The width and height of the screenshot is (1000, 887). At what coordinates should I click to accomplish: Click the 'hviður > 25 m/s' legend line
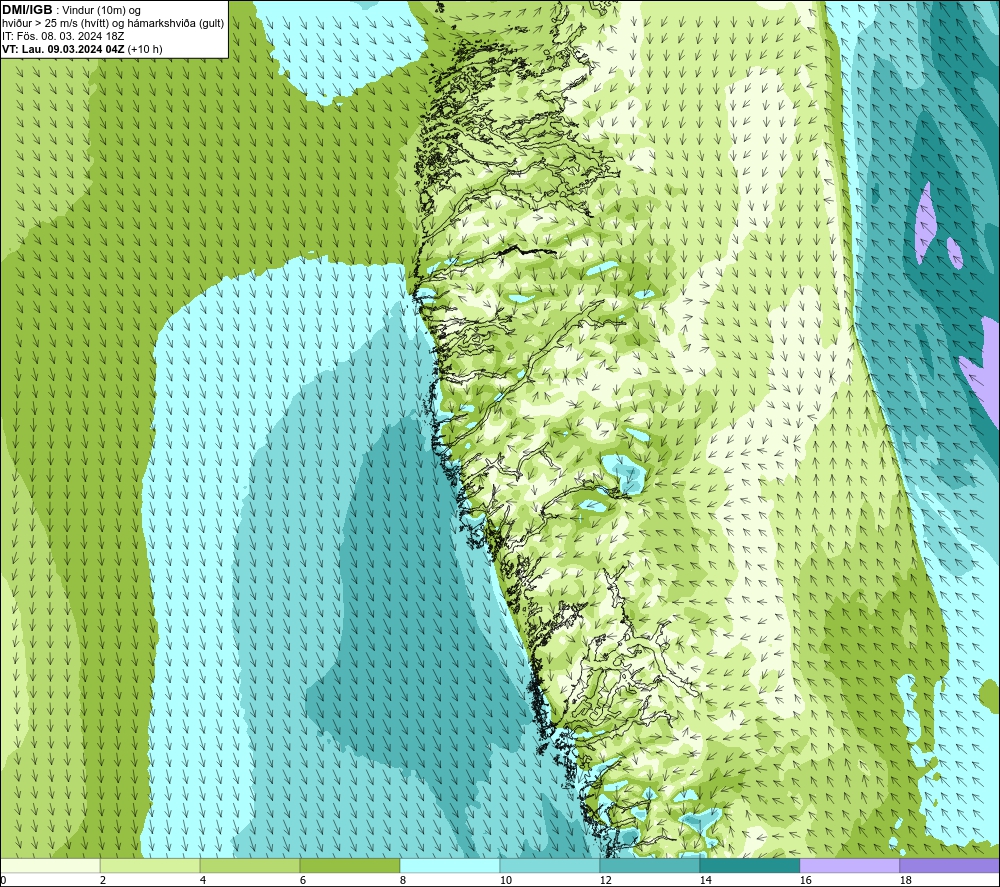(x=113, y=24)
